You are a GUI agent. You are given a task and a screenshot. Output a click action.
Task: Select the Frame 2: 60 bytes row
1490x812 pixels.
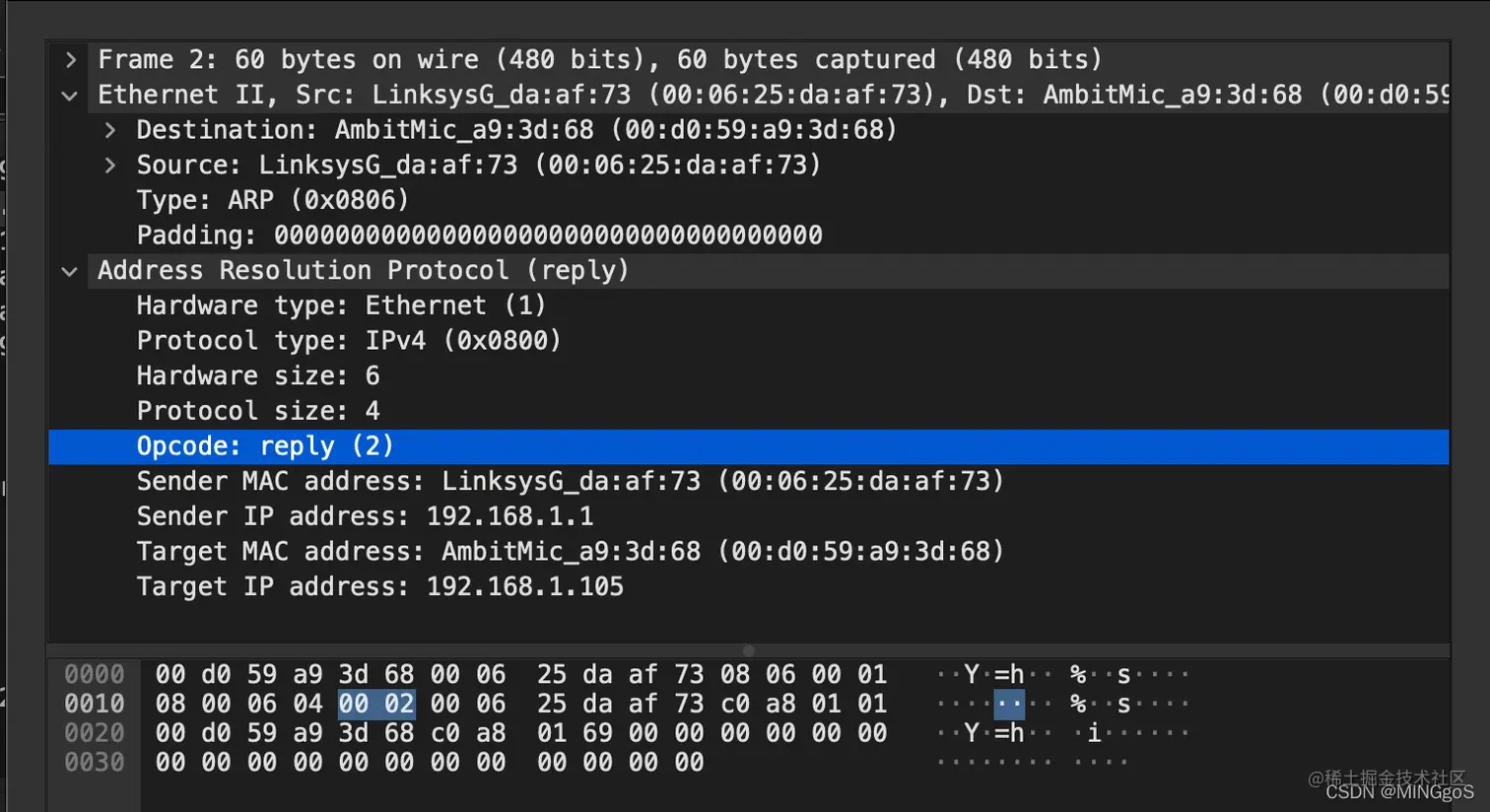(x=749, y=60)
